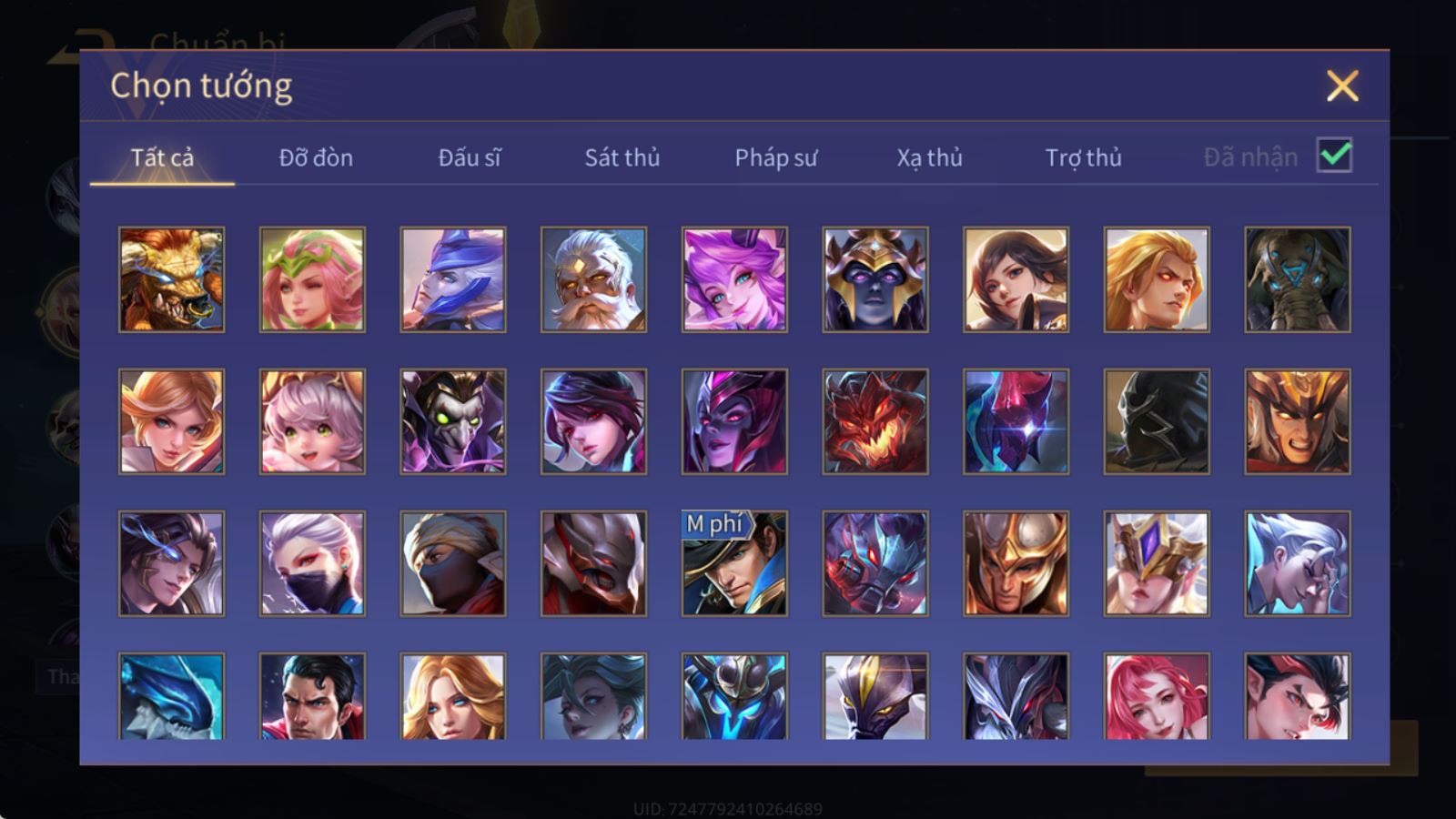
Task: Open the "Đấu sĩ" category tab
Action: tap(470, 157)
